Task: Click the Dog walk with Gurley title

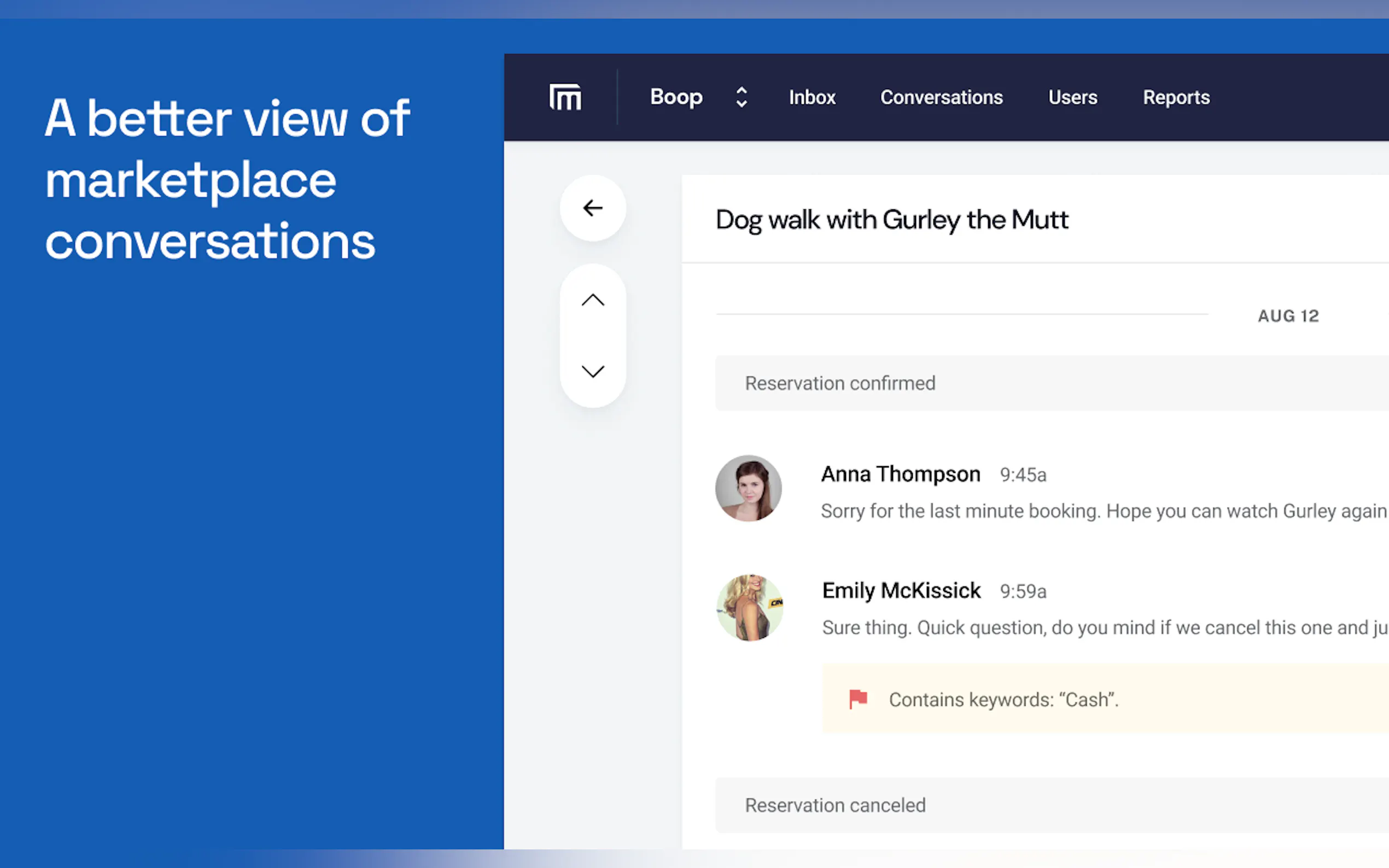Action: coord(891,220)
